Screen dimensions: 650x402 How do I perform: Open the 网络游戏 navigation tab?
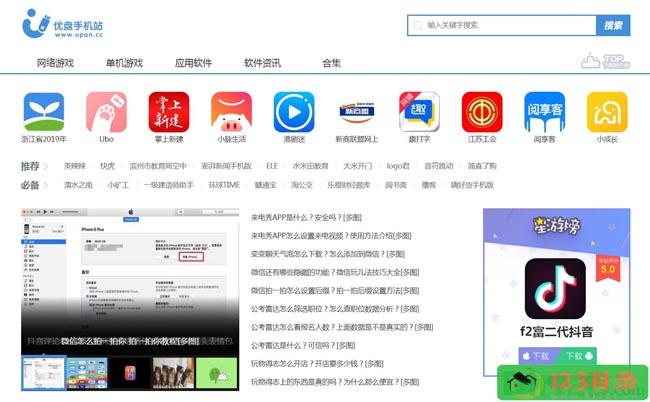point(55,63)
